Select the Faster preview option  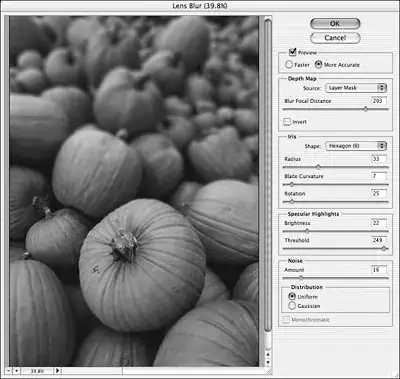point(289,64)
